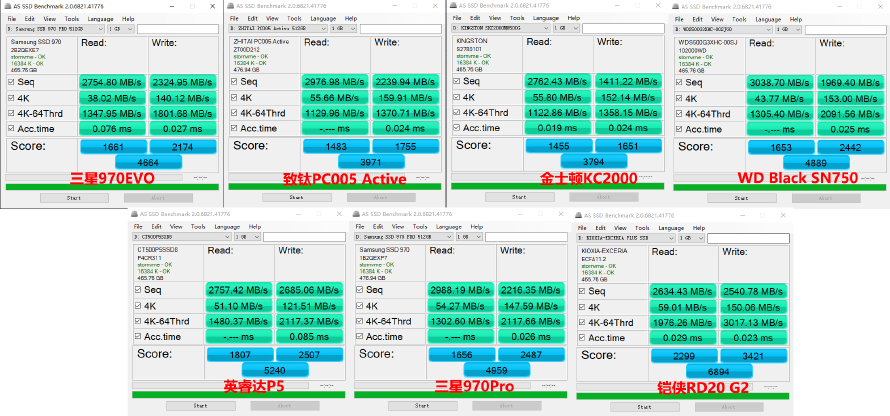Toggle Acc.time in the Samsung 2B2QEXE7 window
Viewport: 890px width, 416px height.
11,128
